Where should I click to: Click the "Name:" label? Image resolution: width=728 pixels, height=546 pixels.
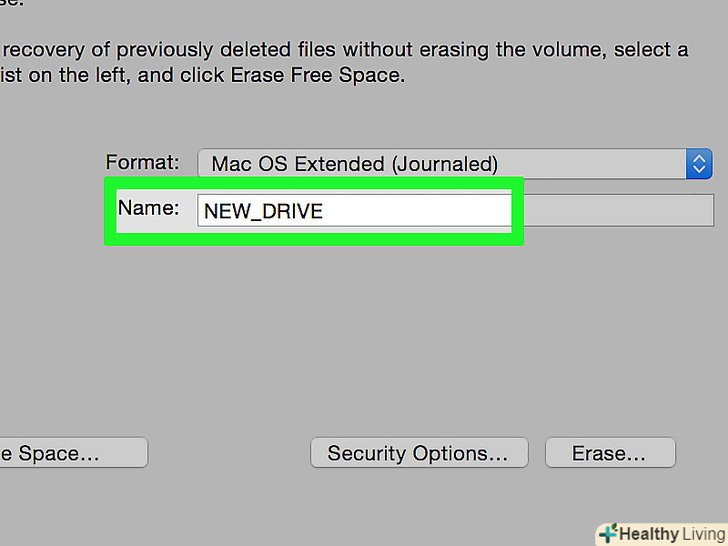(148, 209)
